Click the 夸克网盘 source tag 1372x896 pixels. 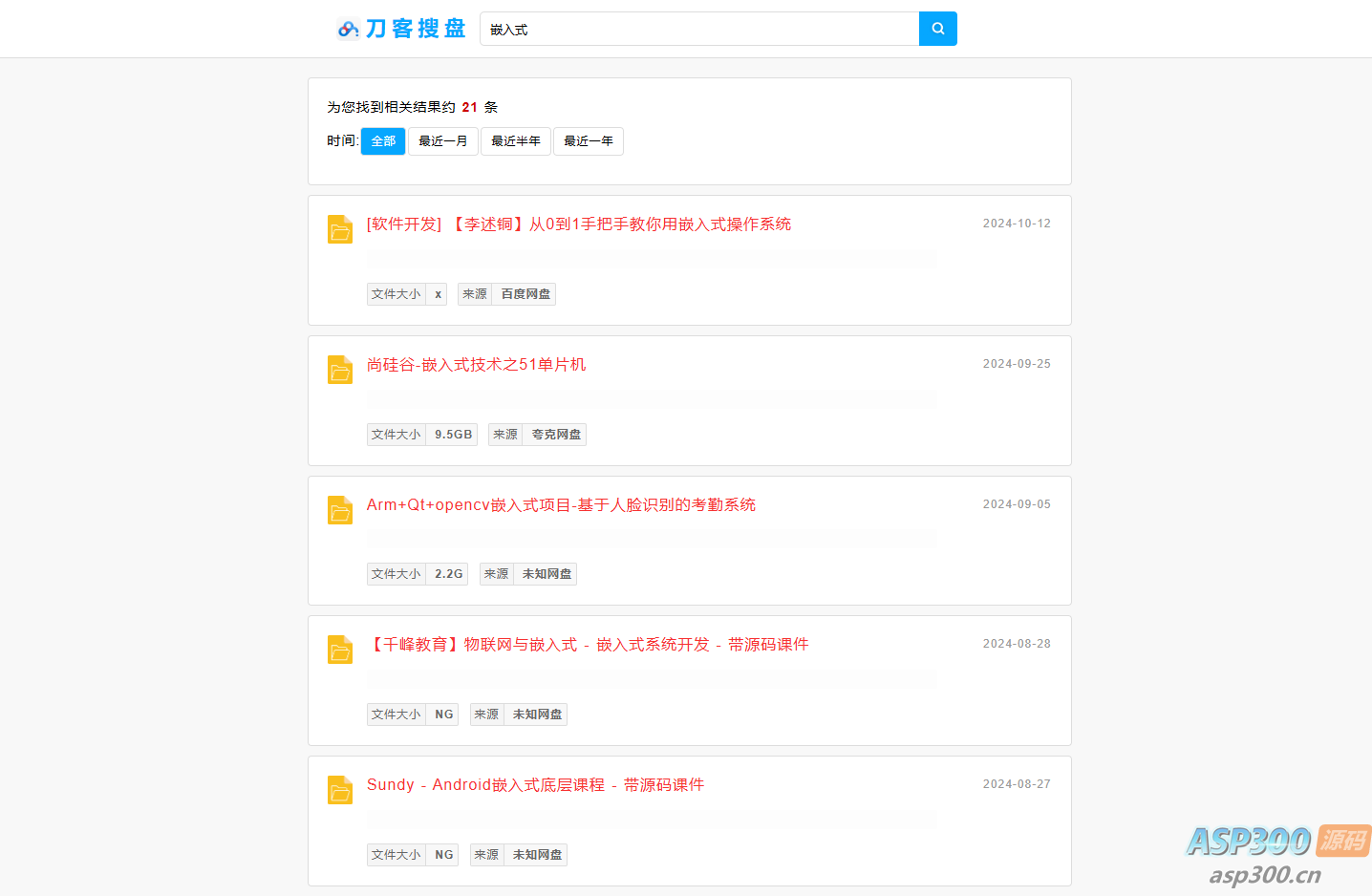(556, 435)
